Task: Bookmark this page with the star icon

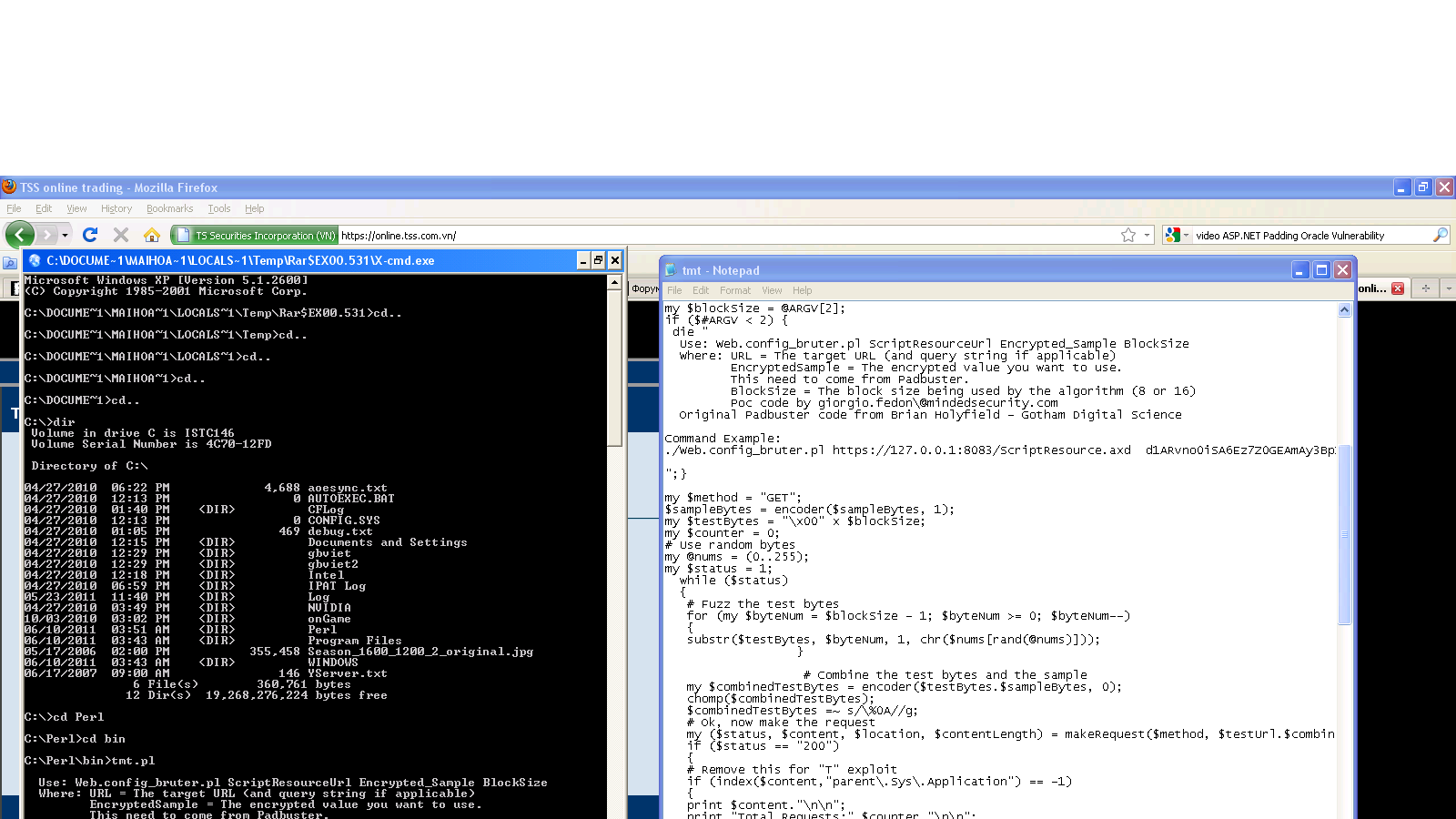Action: 1128,235
